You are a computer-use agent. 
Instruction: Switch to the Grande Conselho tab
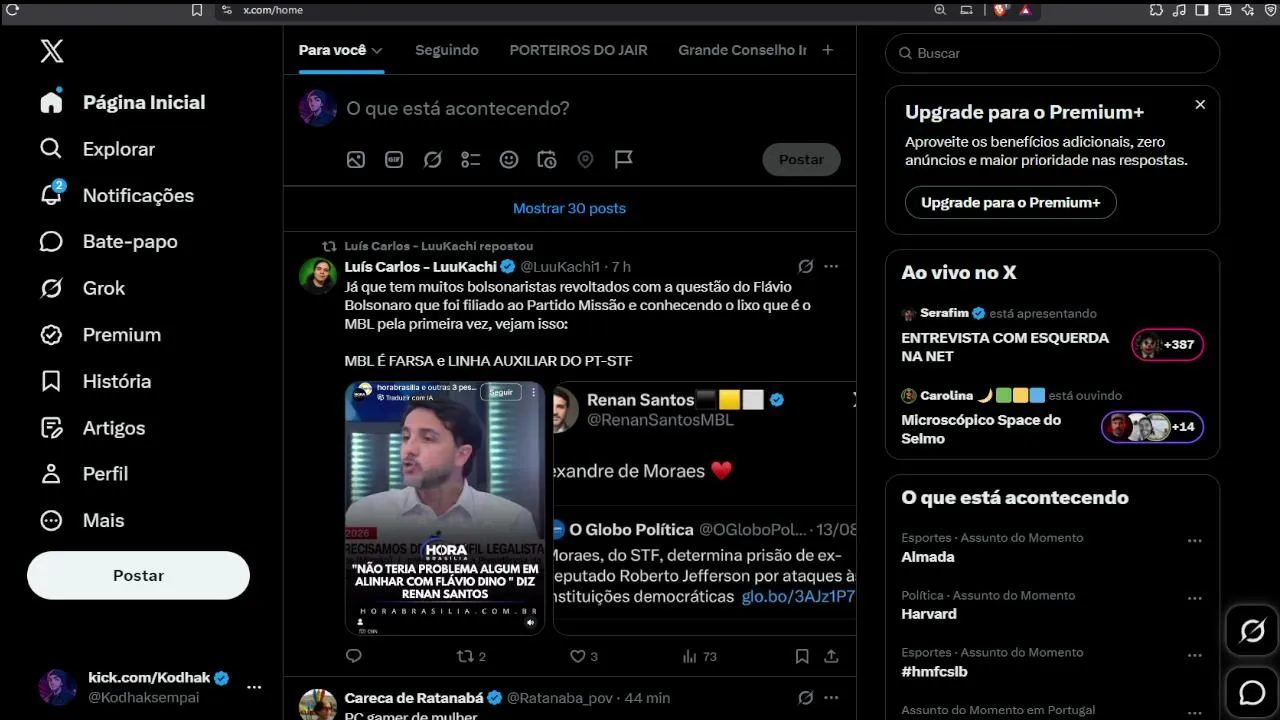(742, 50)
